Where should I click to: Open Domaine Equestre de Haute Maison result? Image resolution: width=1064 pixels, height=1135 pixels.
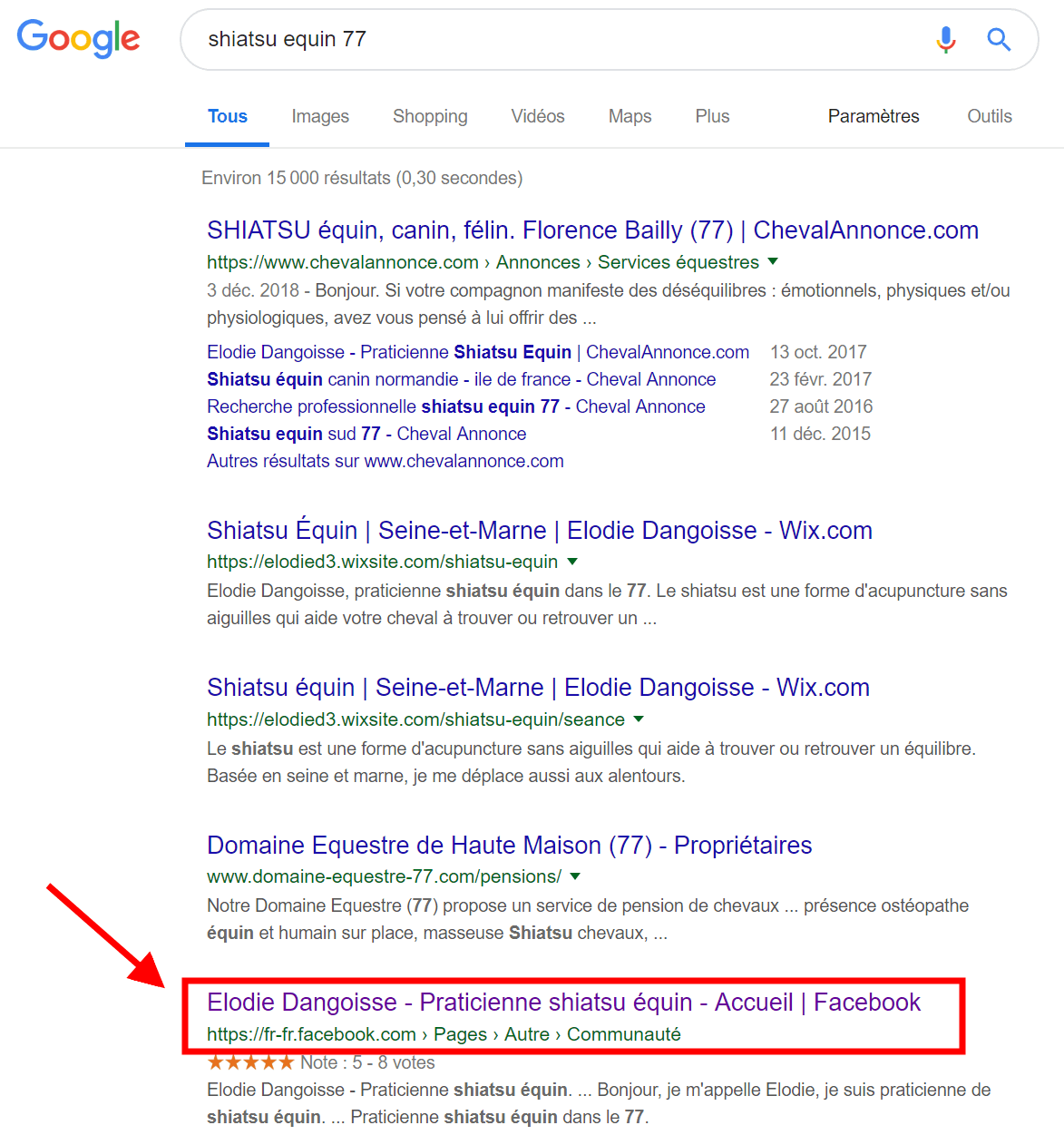click(x=509, y=846)
